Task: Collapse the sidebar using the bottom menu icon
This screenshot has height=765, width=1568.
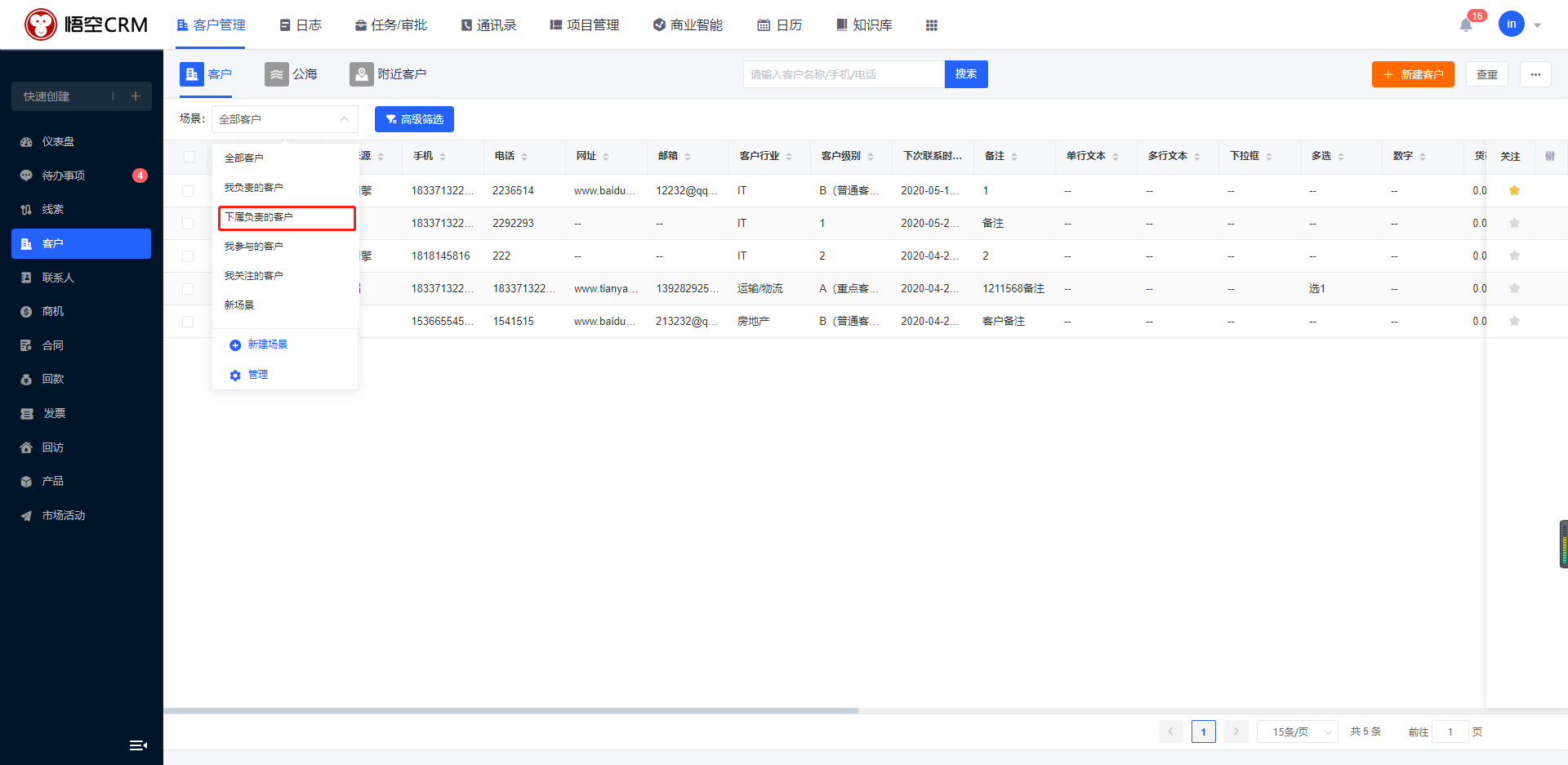Action: [138, 745]
